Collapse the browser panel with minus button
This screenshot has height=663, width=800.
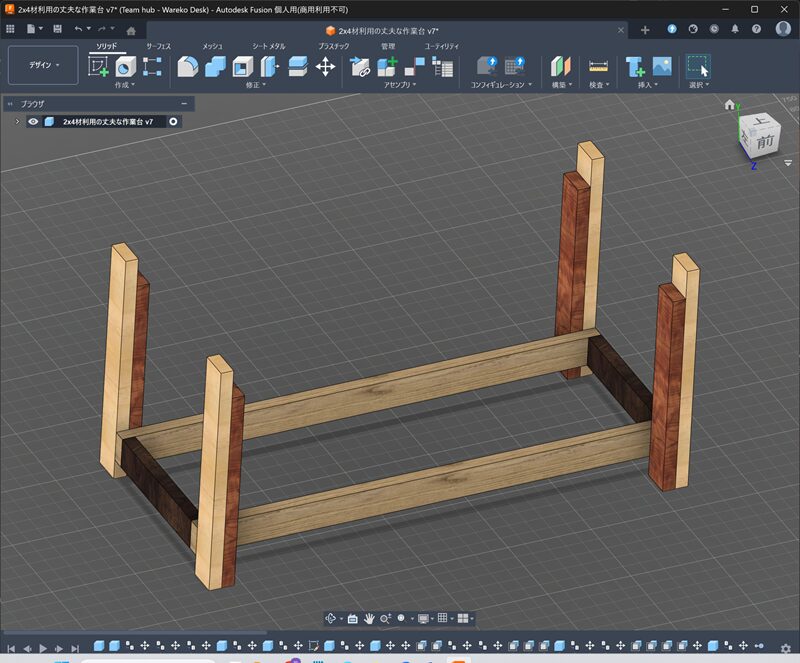pyautogui.click(x=184, y=104)
